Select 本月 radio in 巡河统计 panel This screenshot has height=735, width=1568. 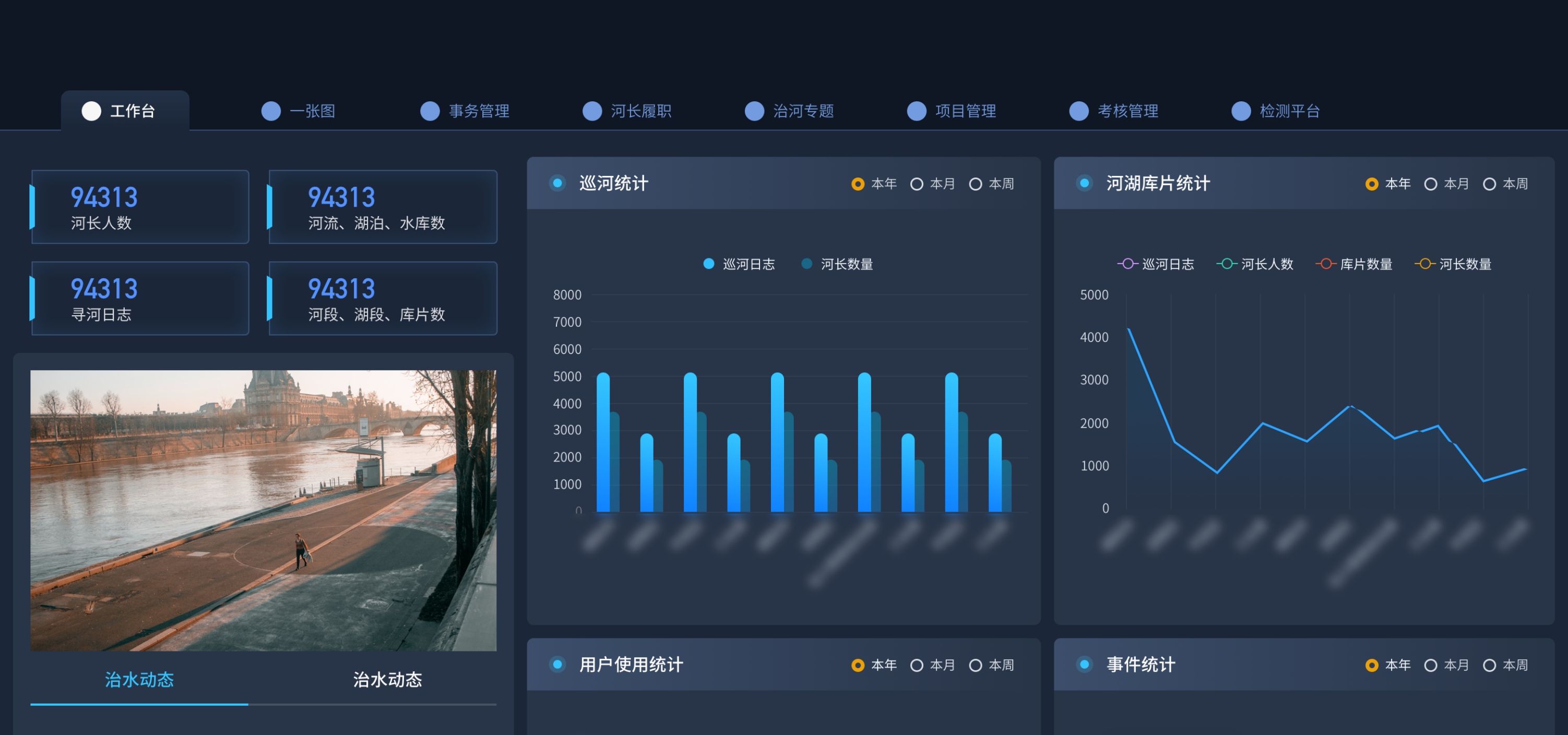[917, 184]
